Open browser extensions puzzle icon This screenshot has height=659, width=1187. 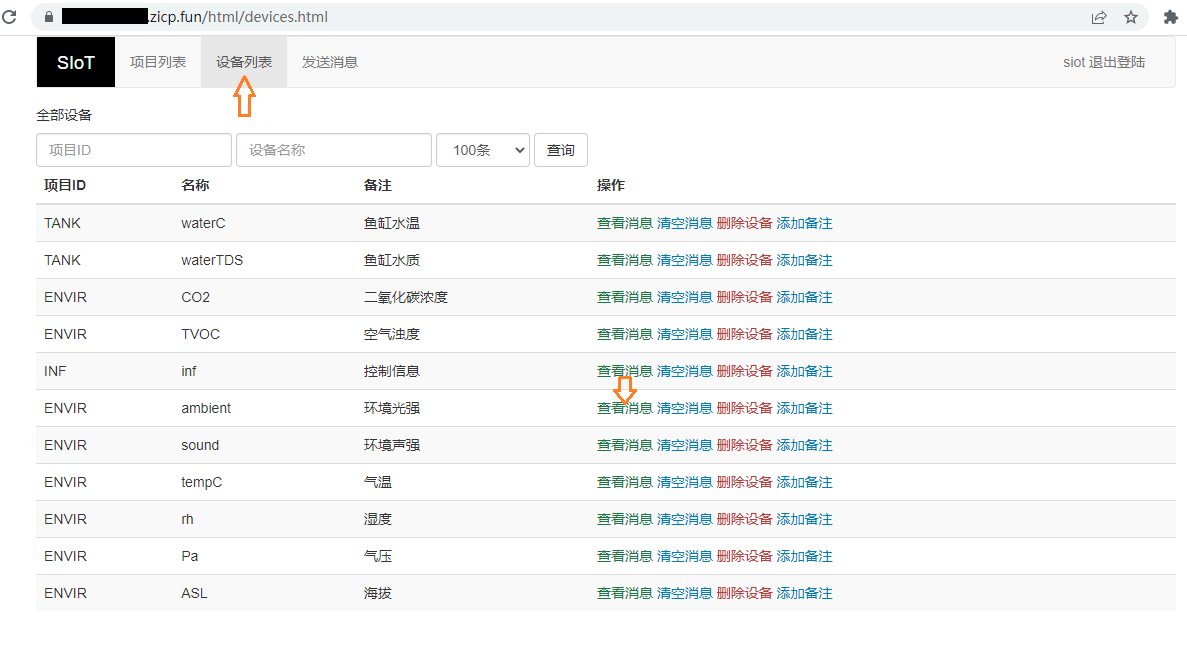1170,17
